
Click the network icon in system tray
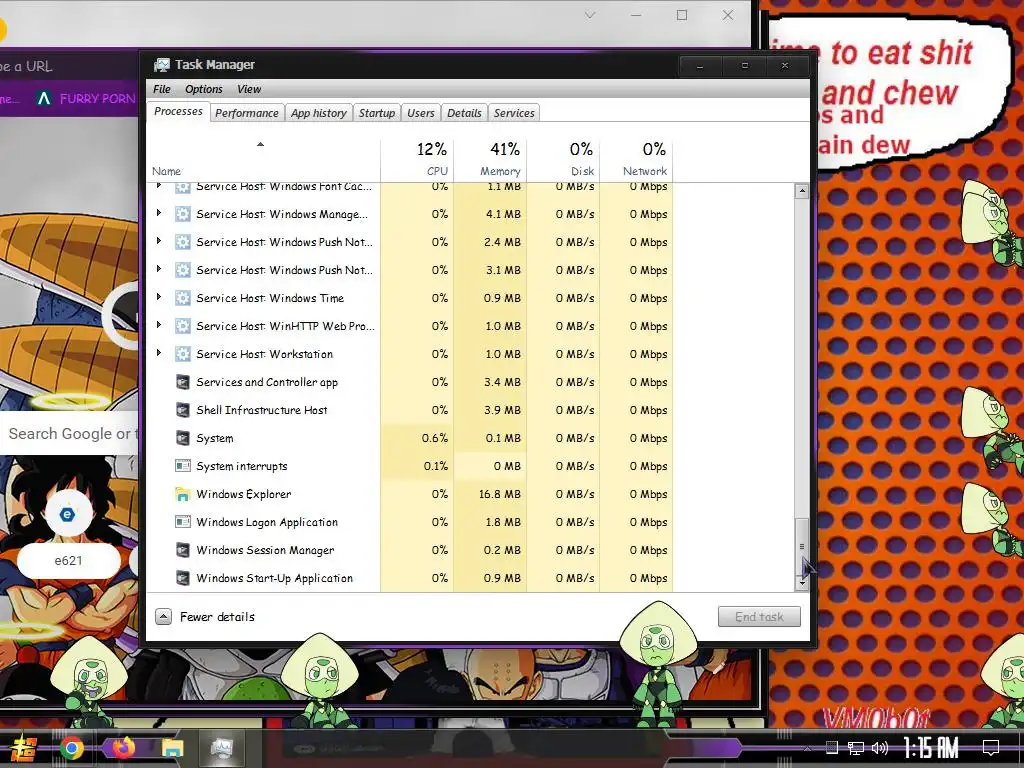[856, 748]
